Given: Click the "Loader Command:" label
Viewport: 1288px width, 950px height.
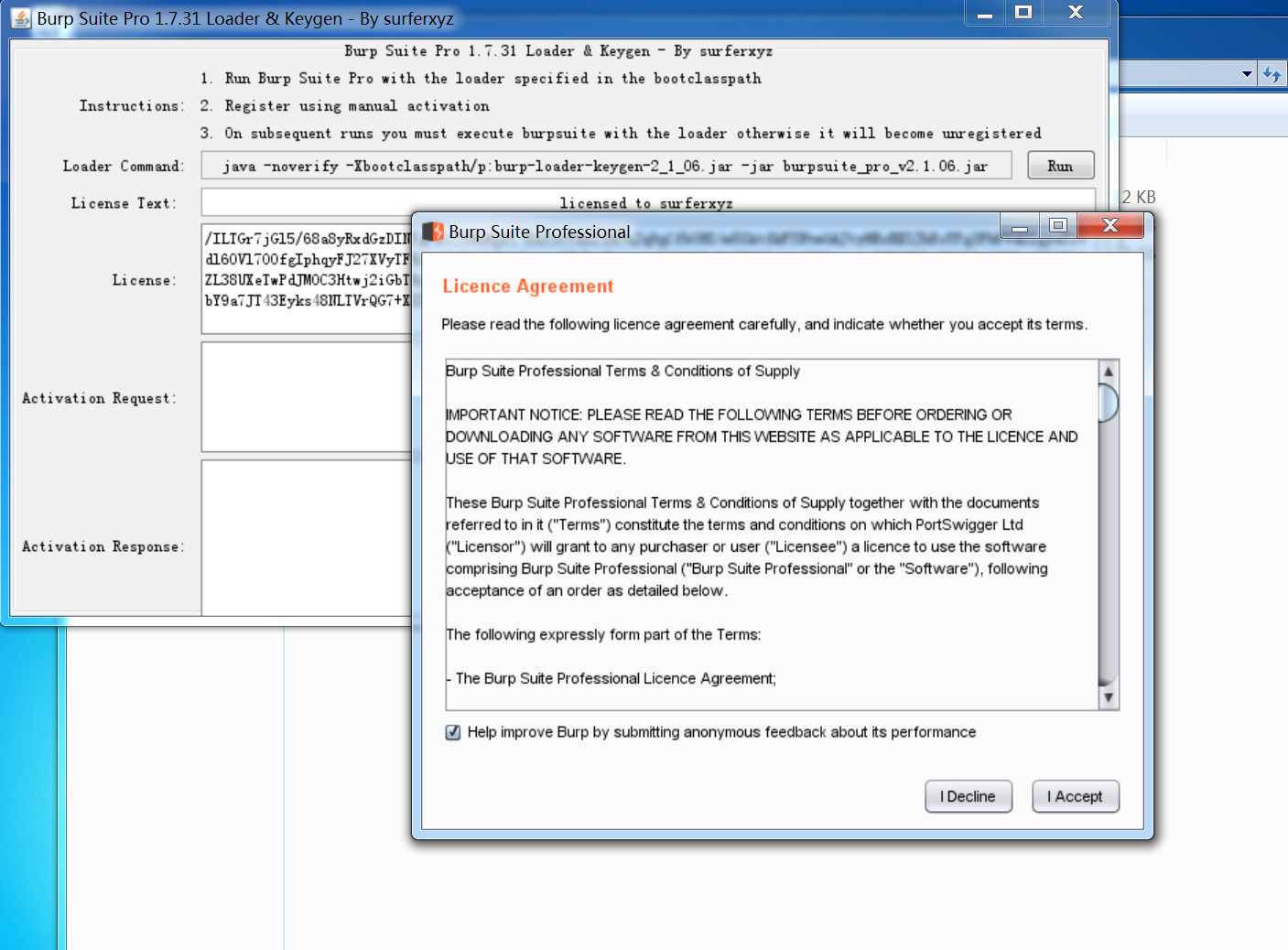Looking at the screenshot, I should (x=124, y=167).
